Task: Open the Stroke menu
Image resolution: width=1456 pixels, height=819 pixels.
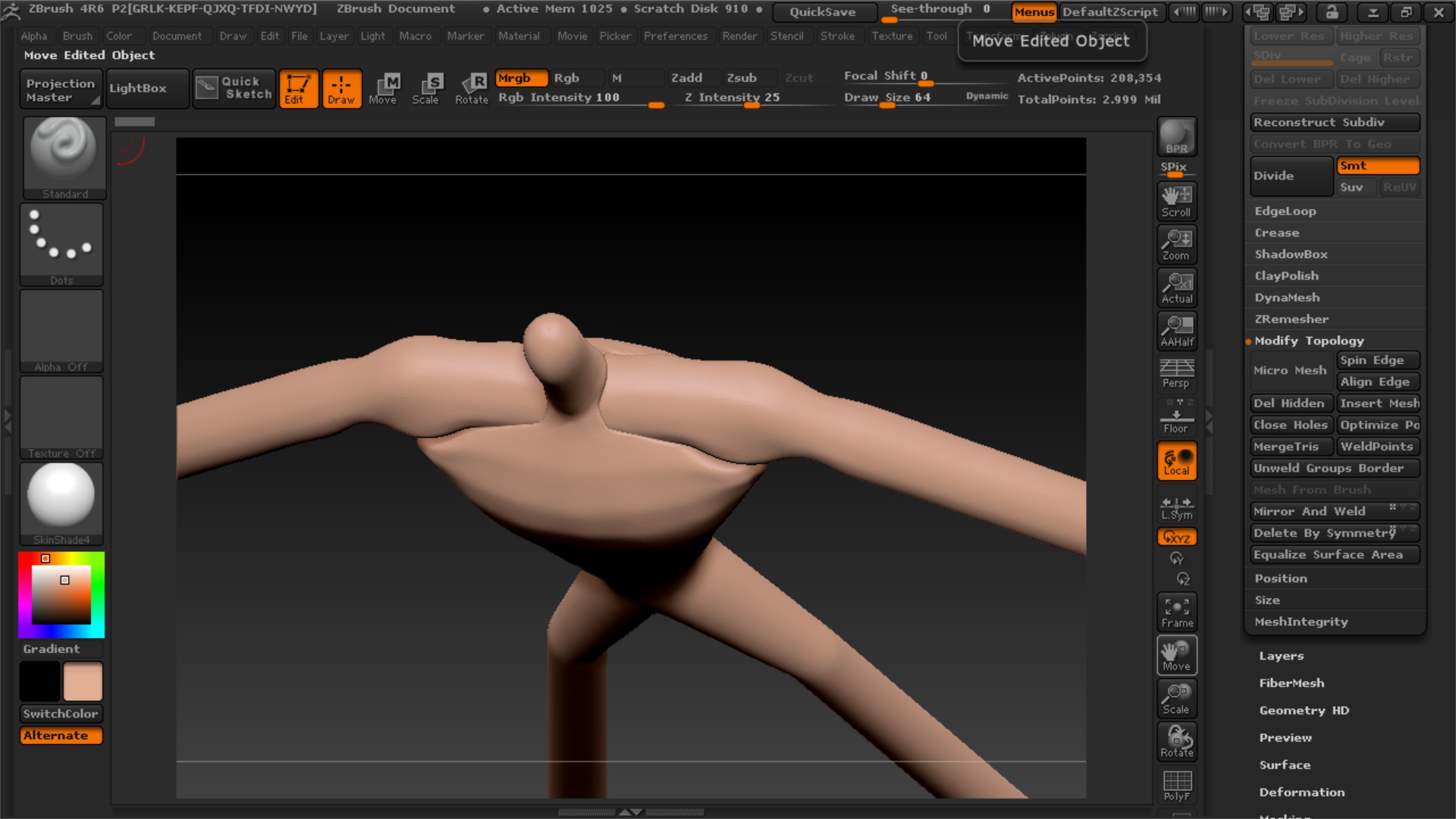Action: coord(837,36)
